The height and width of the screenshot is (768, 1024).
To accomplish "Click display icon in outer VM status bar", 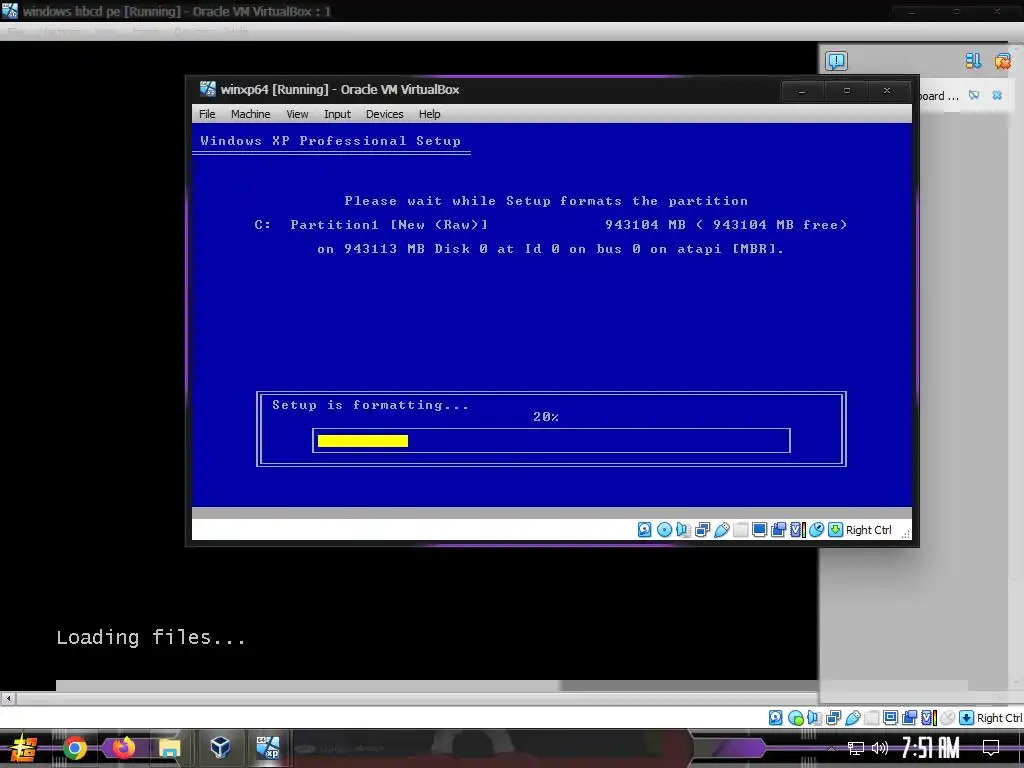I will point(890,718).
